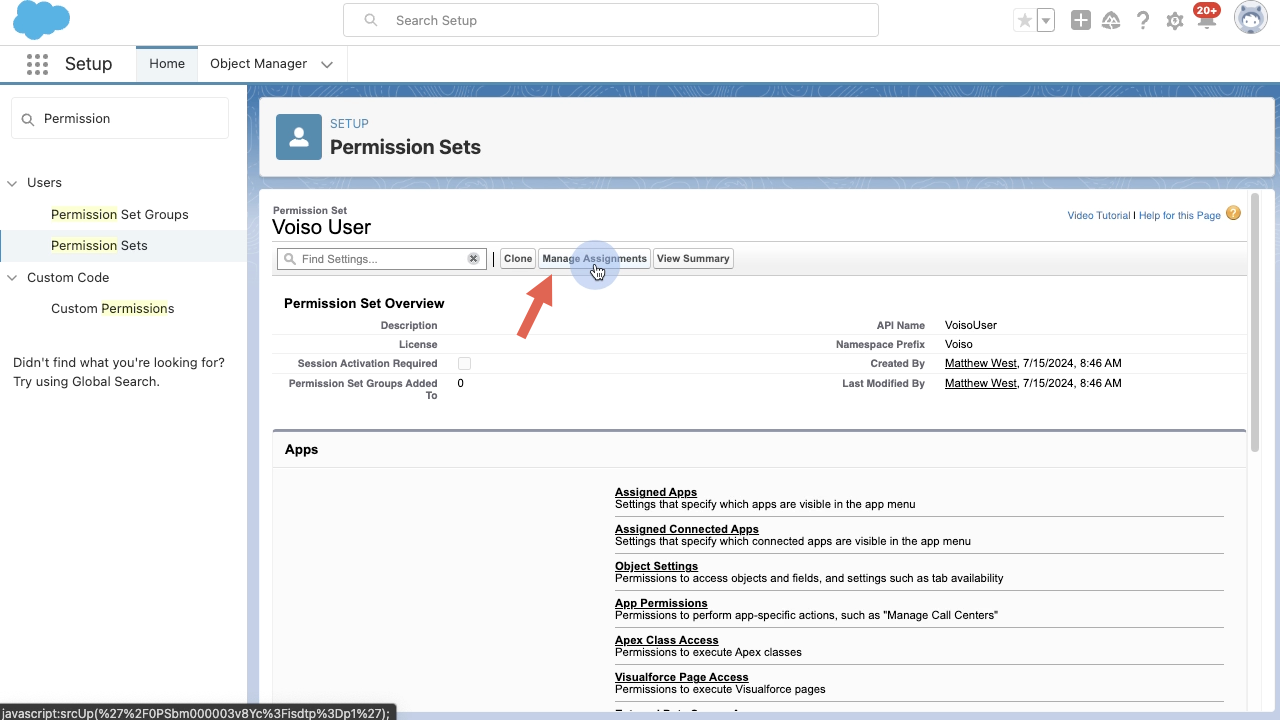Click the SETUP breadcrumb label
Image resolution: width=1280 pixels, height=720 pixels.
click(x=349, y=124)
